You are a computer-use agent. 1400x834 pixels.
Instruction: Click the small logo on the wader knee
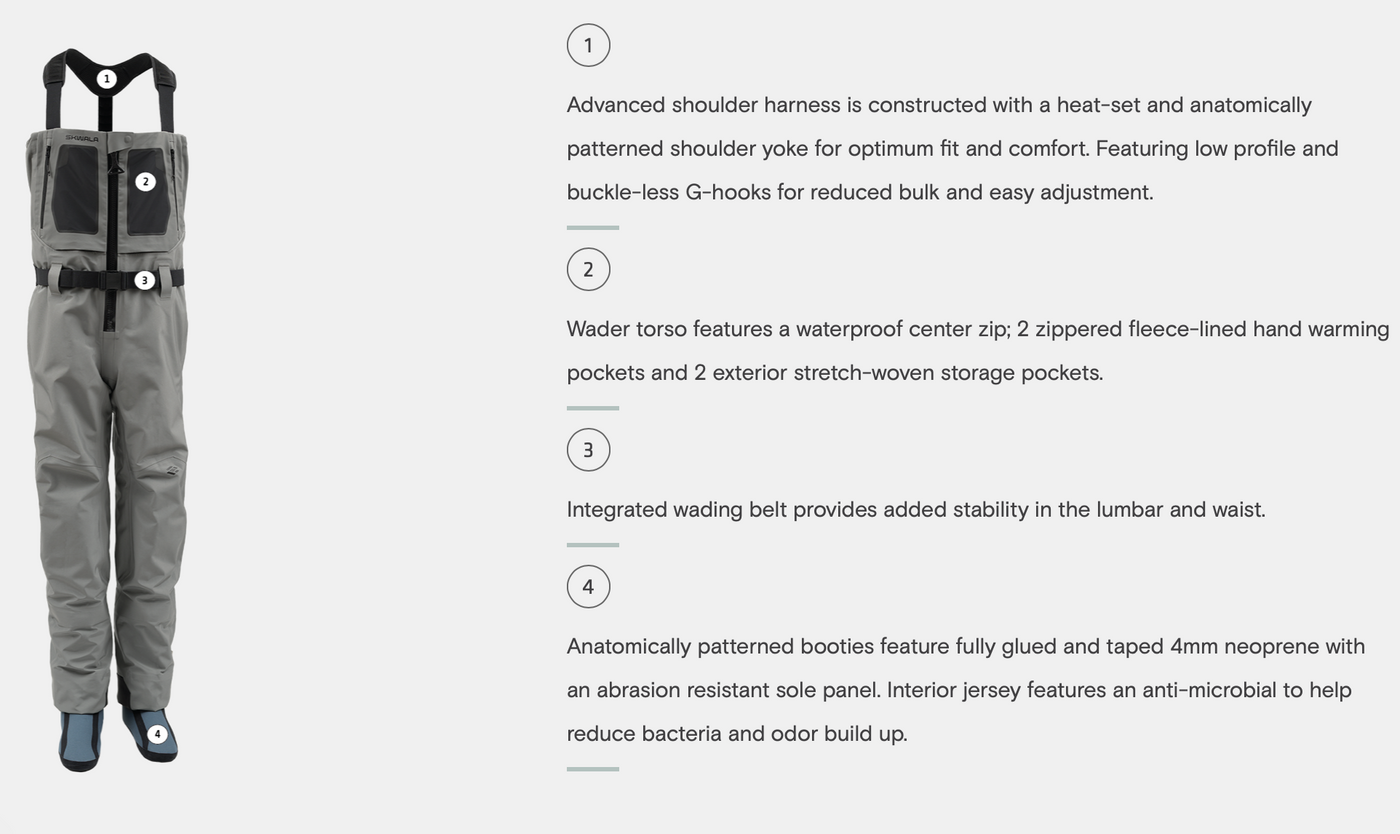(172, 470)
